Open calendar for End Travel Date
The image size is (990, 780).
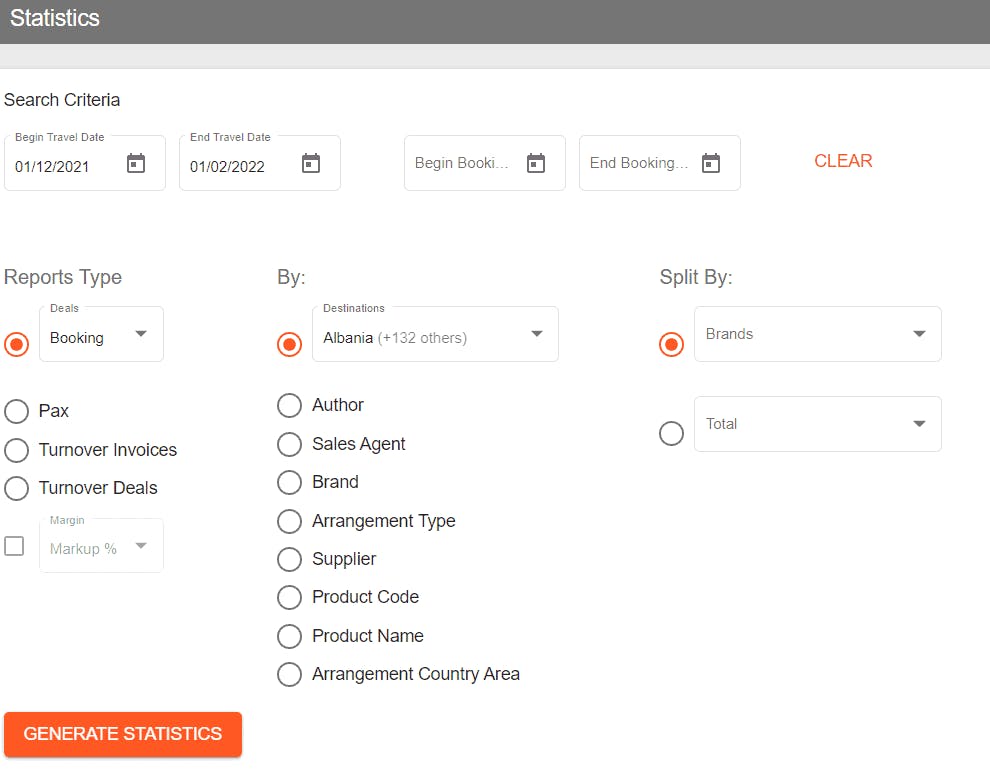311,164
